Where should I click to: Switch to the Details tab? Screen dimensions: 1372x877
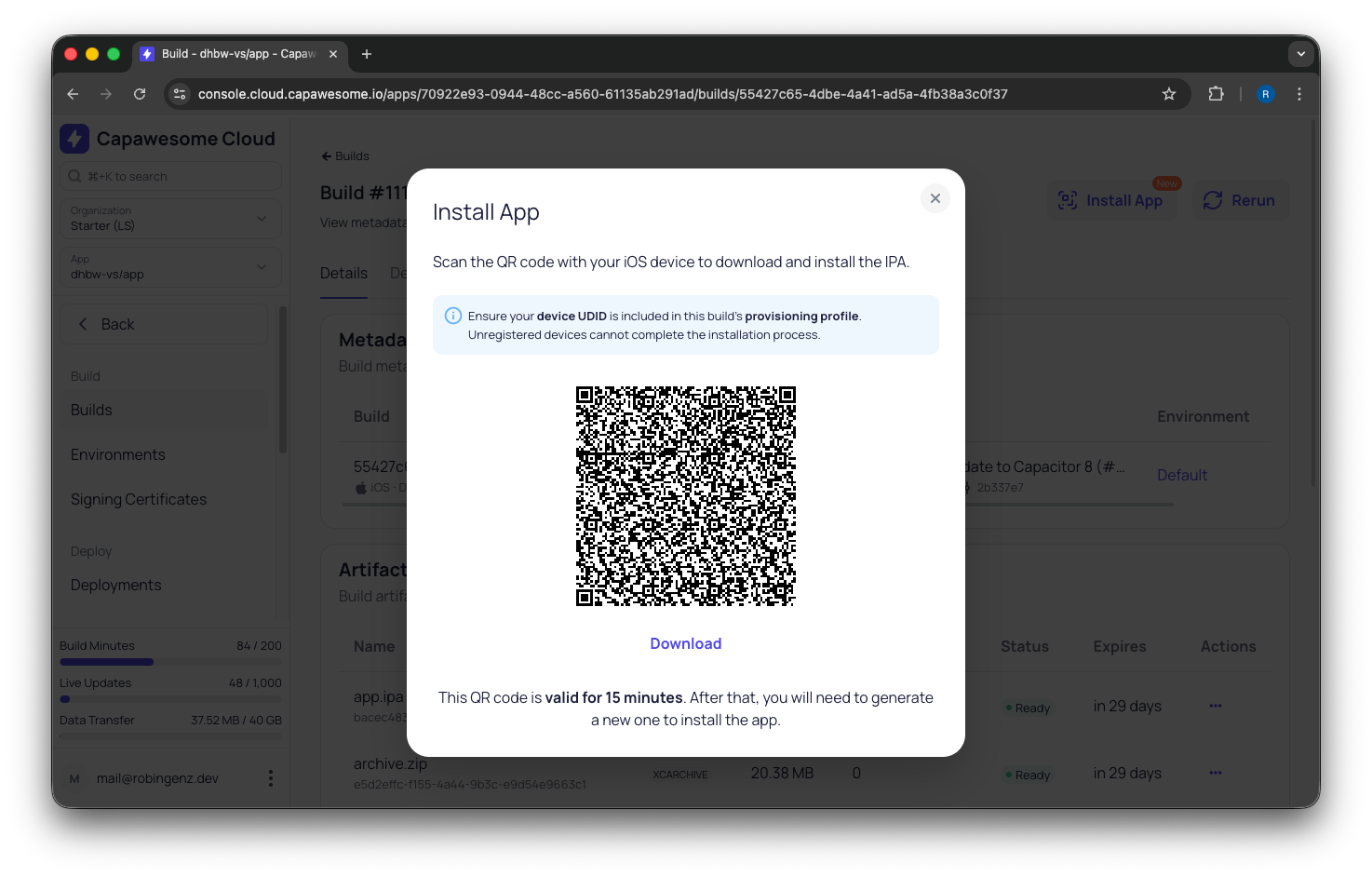point(343,273)
